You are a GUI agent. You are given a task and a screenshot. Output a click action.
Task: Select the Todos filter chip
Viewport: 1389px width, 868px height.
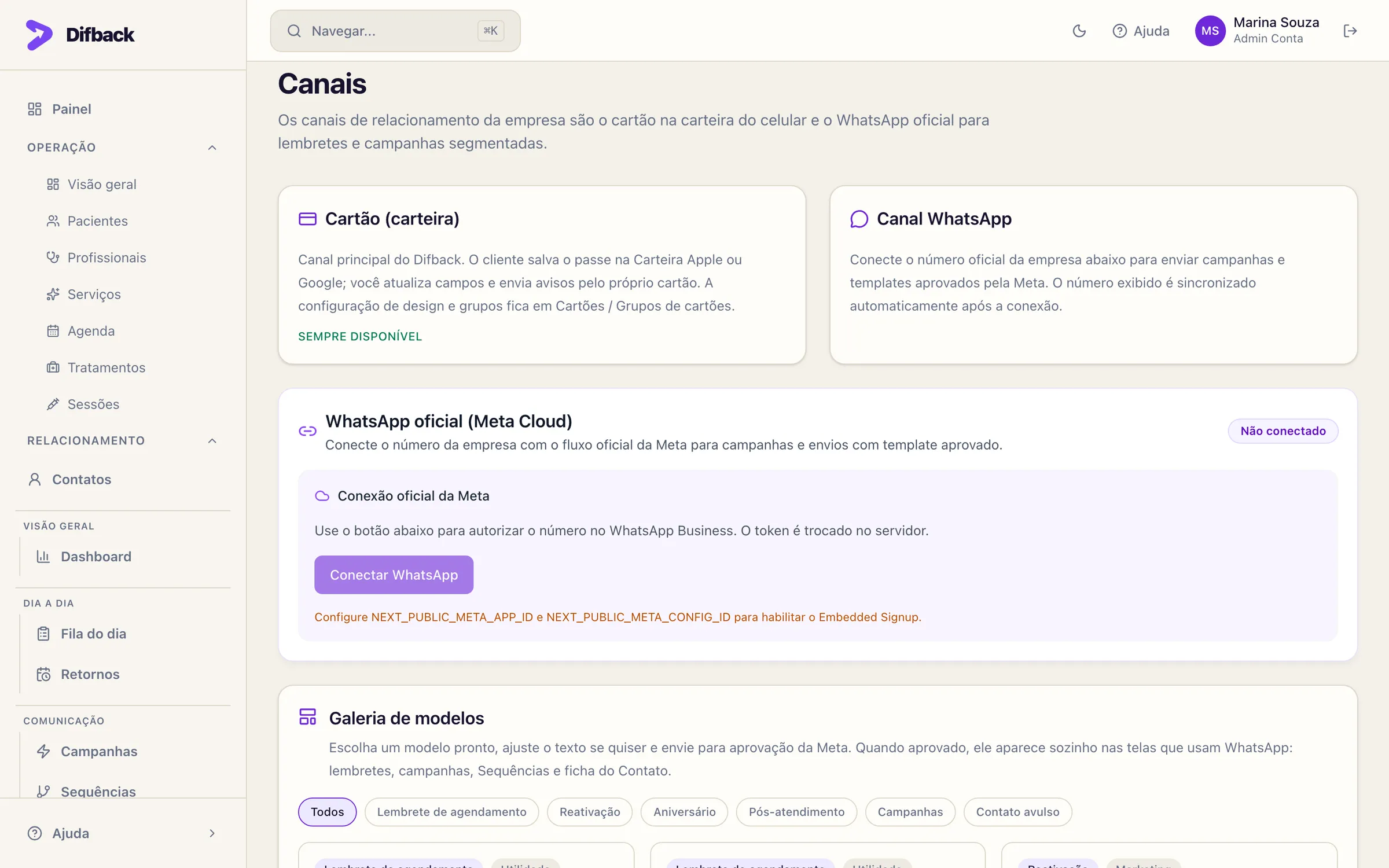point(327,812)
